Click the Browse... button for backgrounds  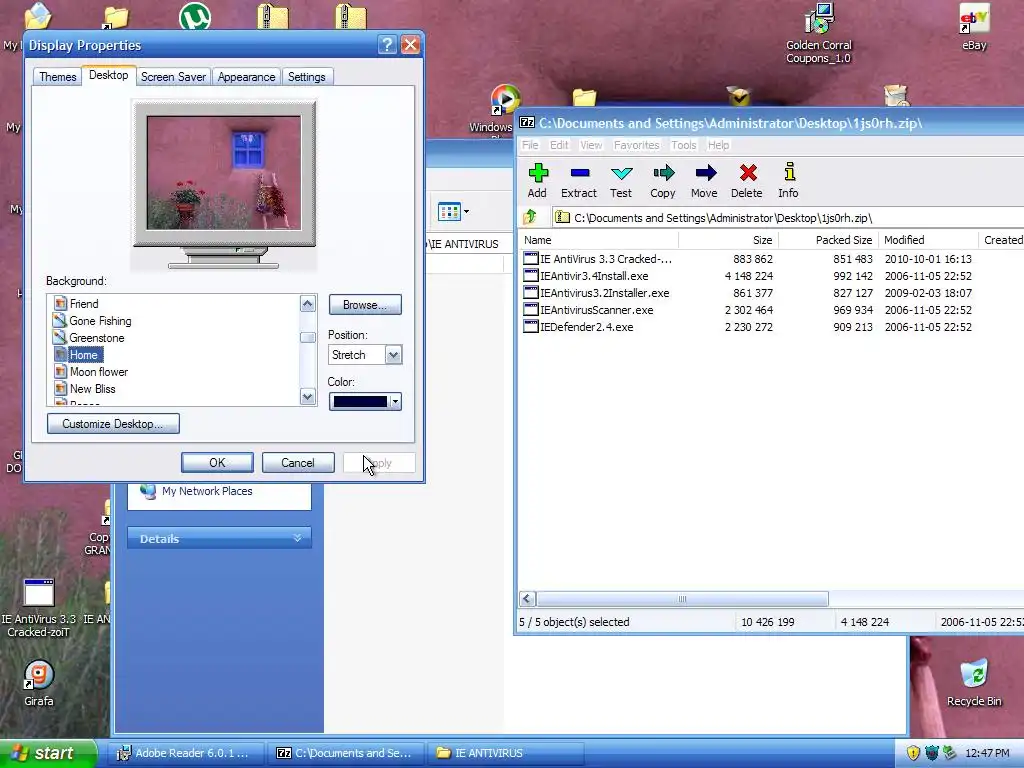[365, 304]
